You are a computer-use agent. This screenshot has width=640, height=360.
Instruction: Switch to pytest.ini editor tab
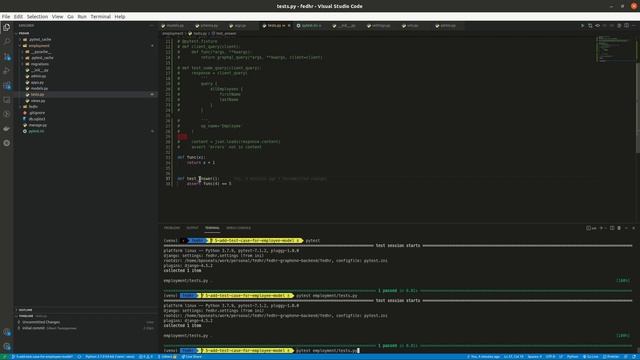[311, 25]
